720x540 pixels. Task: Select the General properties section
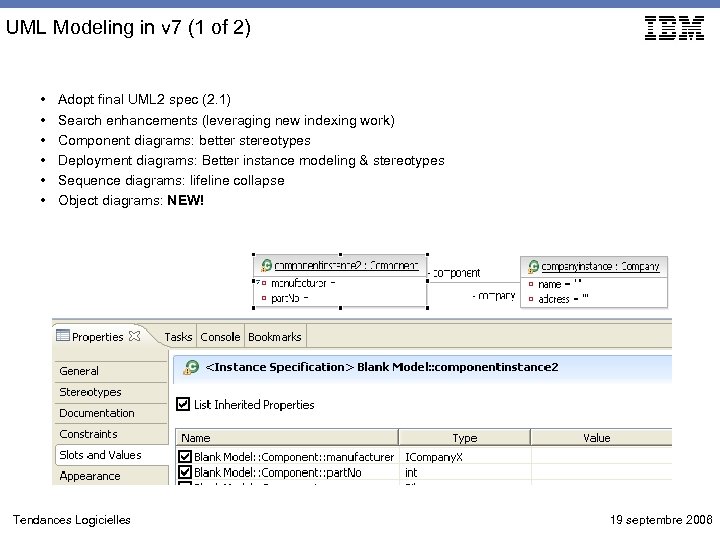110,371
